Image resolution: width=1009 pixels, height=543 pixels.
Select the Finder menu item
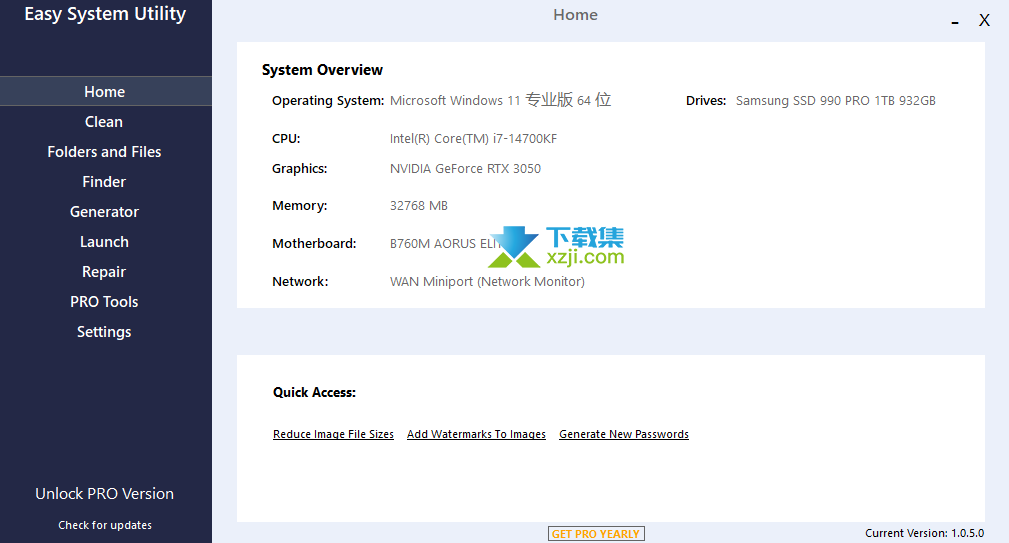point(104,182)
